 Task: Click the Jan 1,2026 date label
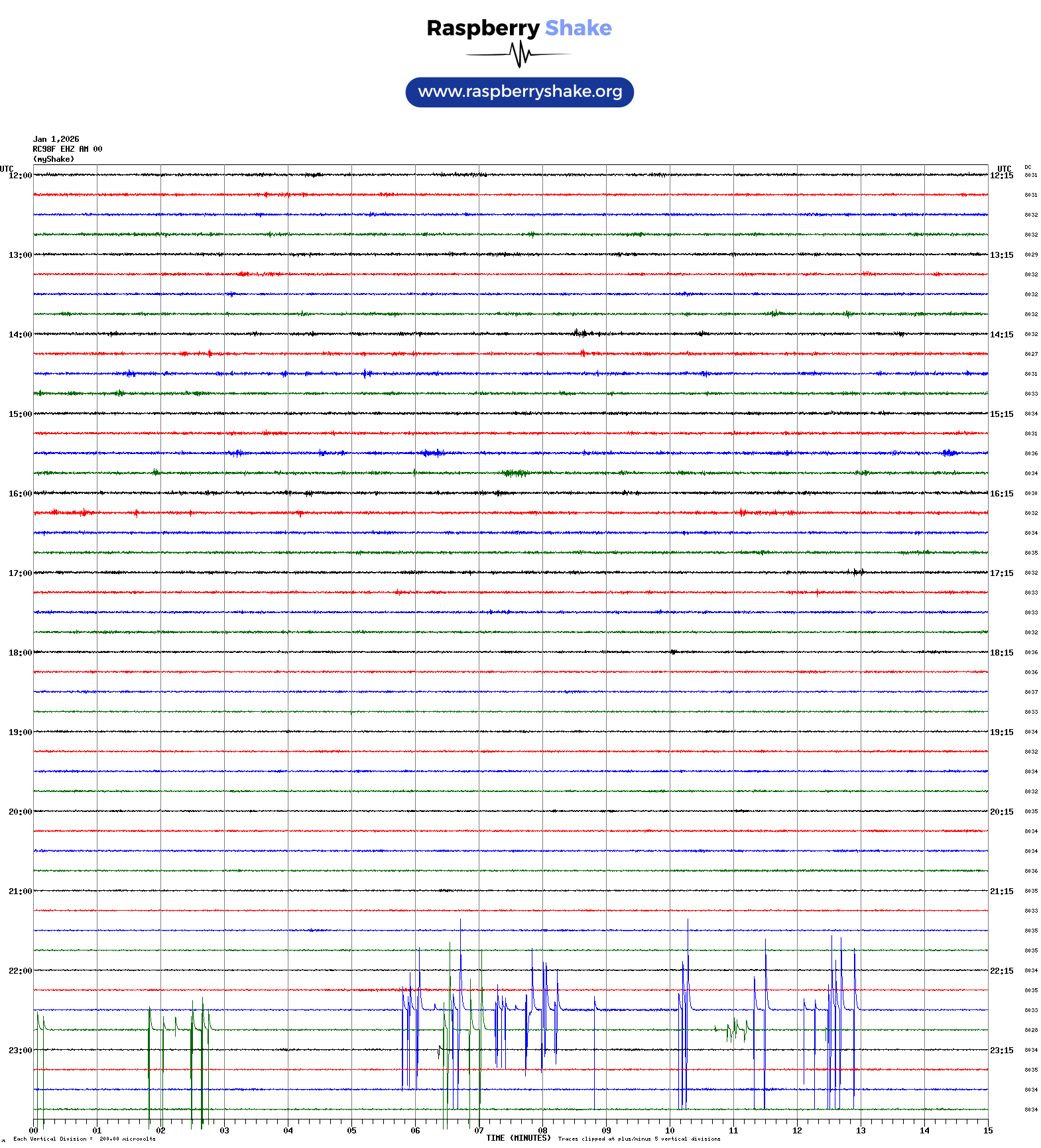(56, 139)
